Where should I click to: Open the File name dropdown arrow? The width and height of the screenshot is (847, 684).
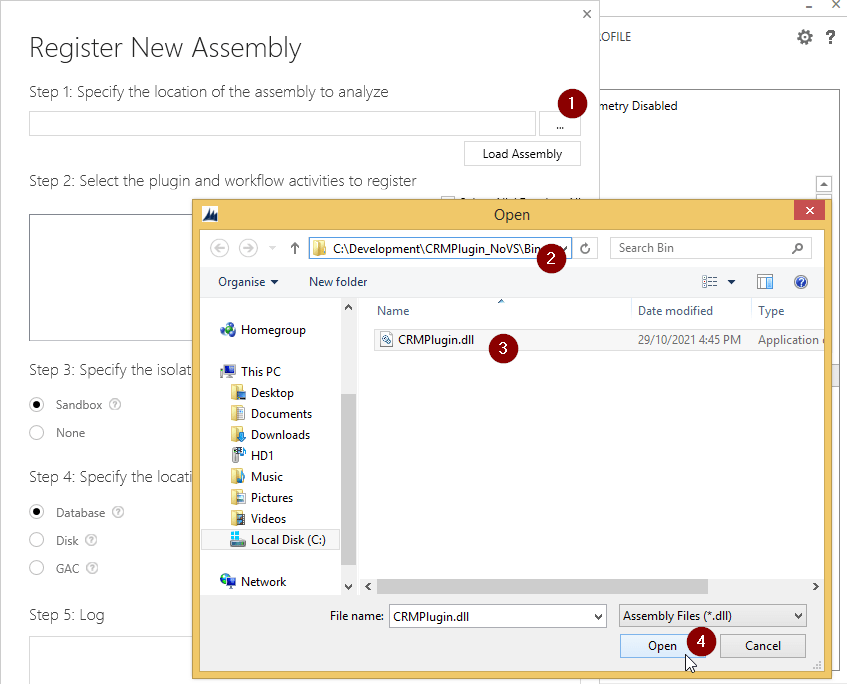click(598, 616)
